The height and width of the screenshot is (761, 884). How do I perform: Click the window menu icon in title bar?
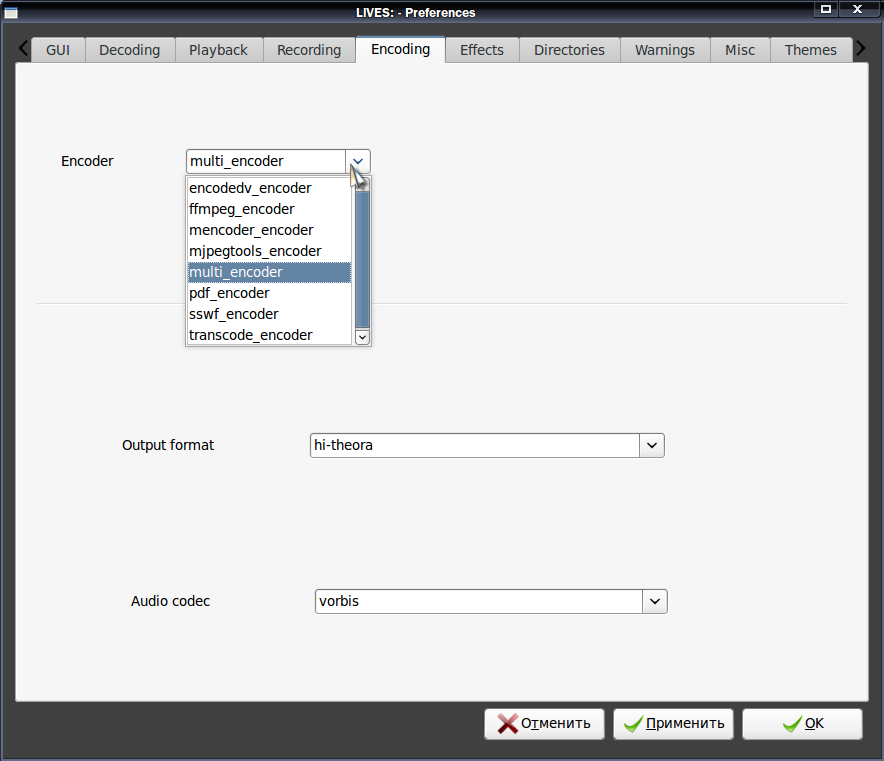point(11,12)
